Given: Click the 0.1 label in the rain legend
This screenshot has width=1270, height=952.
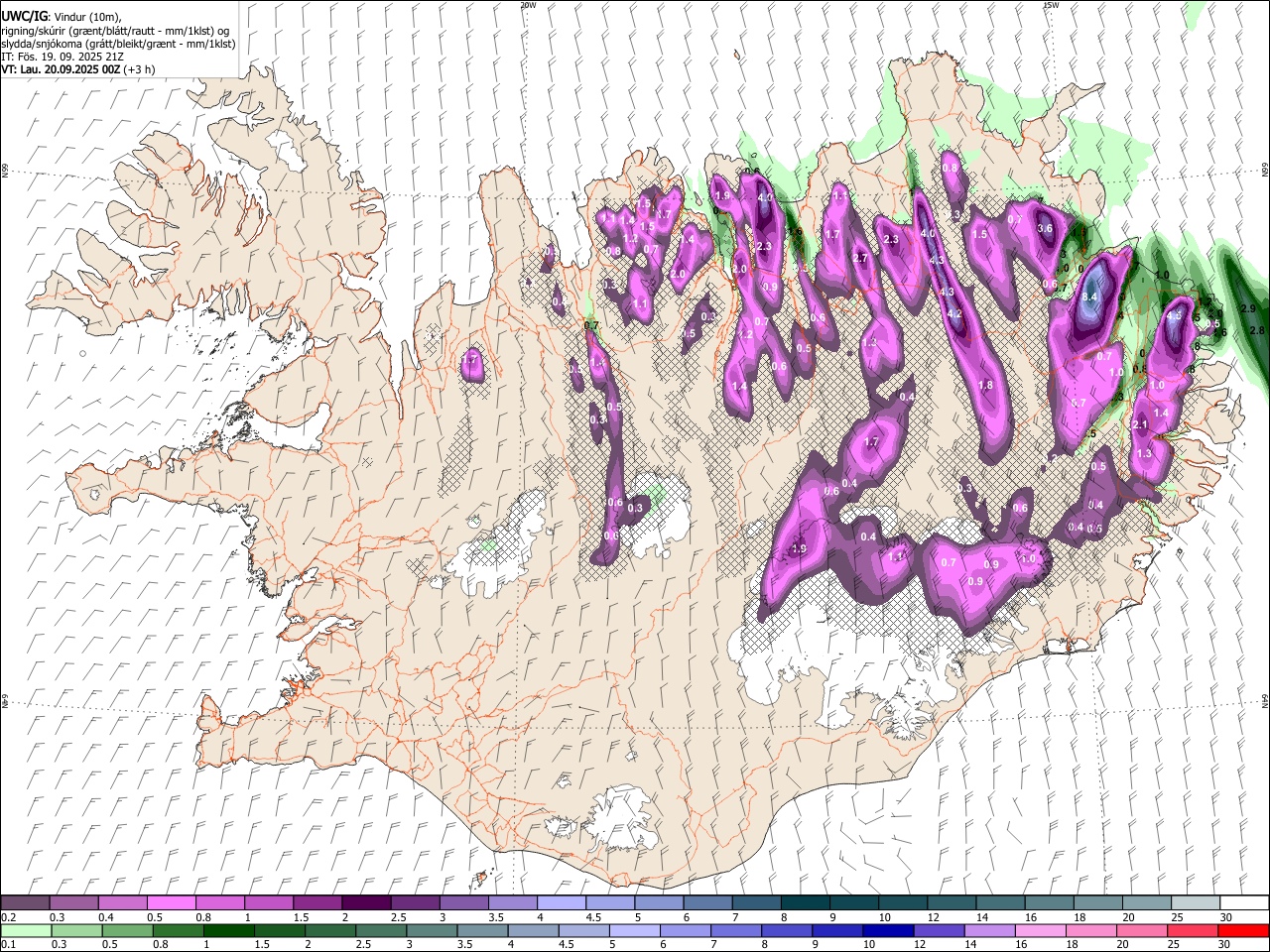Looking at the screenshot, I should pyautogui.click(x=8, y=945).
